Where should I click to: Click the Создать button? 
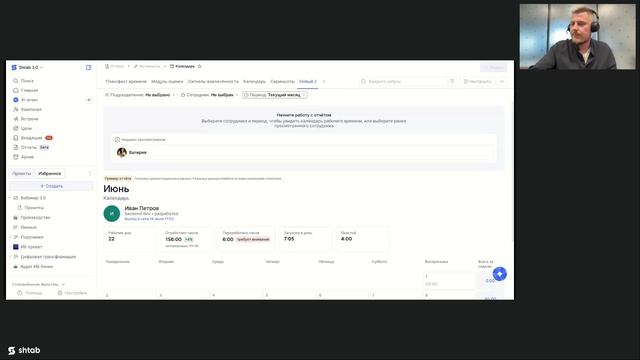[x=51, y=186]
